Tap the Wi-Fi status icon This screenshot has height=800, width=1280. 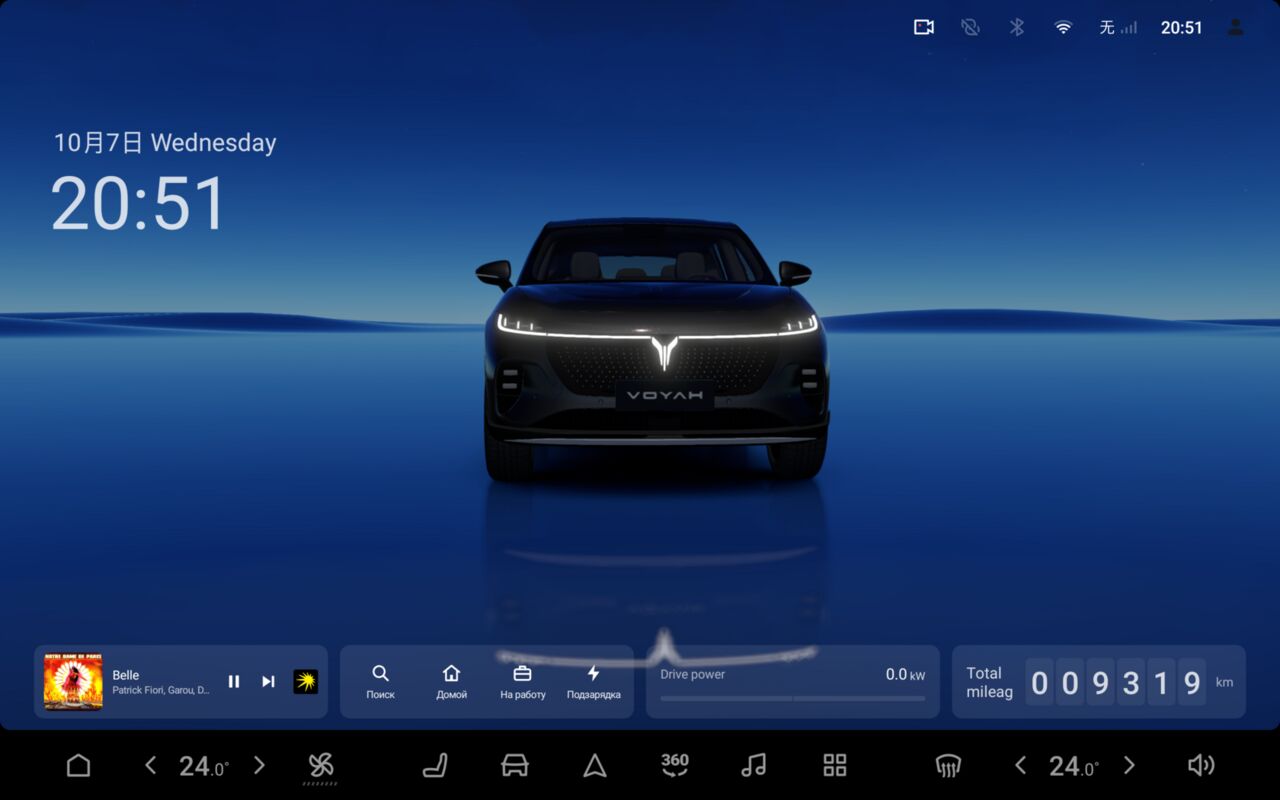pos(1063,27)
